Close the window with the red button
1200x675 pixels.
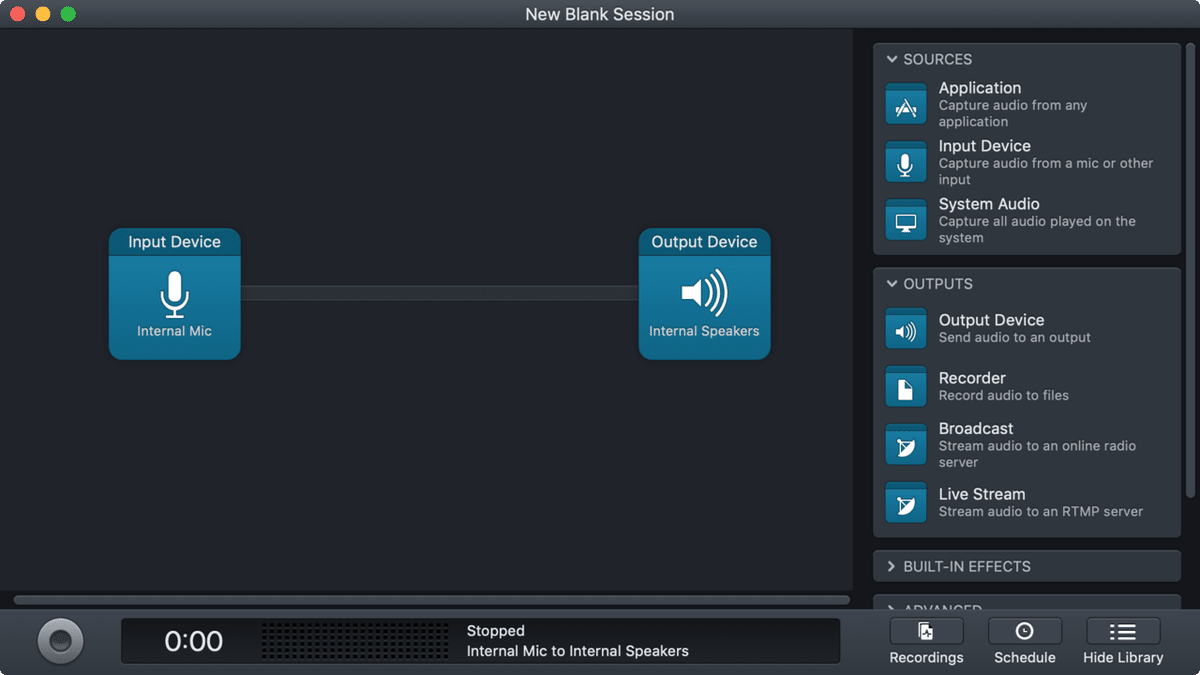(17, 14)
